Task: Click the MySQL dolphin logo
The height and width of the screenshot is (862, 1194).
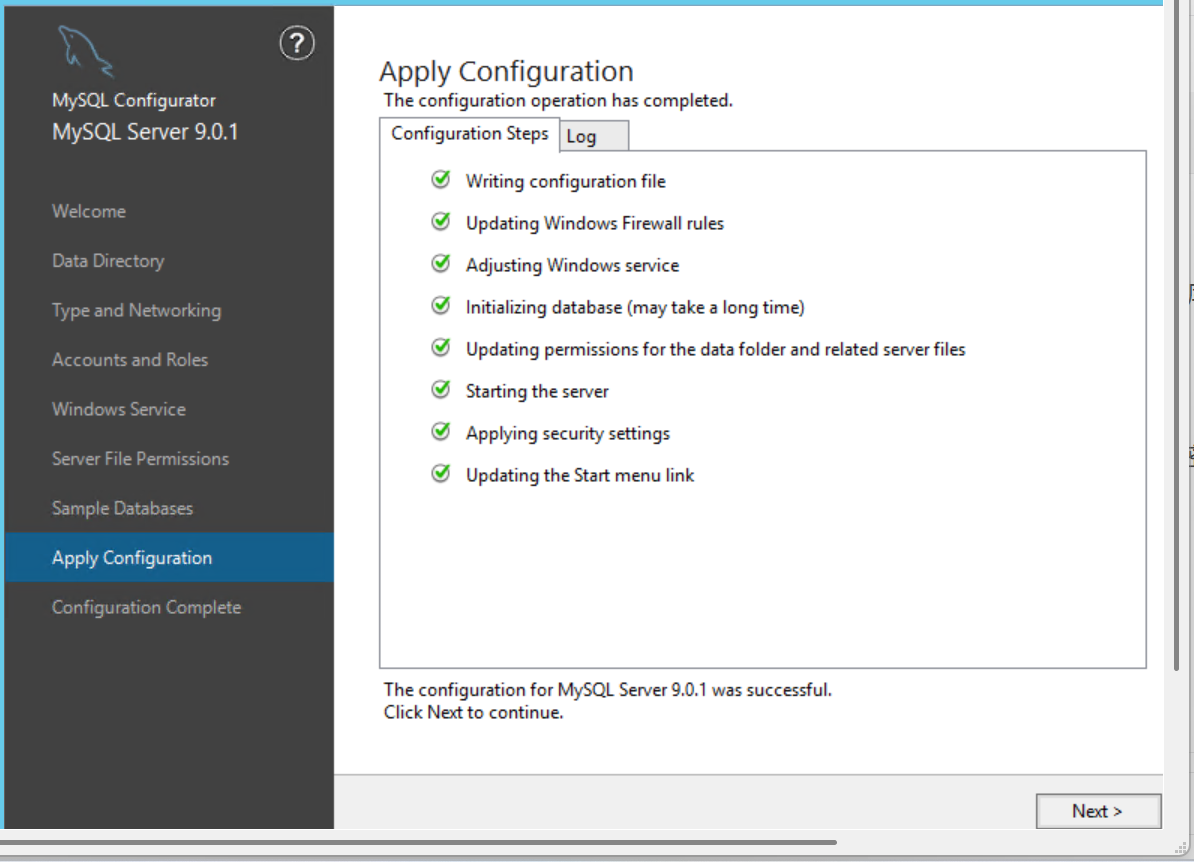Action: pos(85,52)
